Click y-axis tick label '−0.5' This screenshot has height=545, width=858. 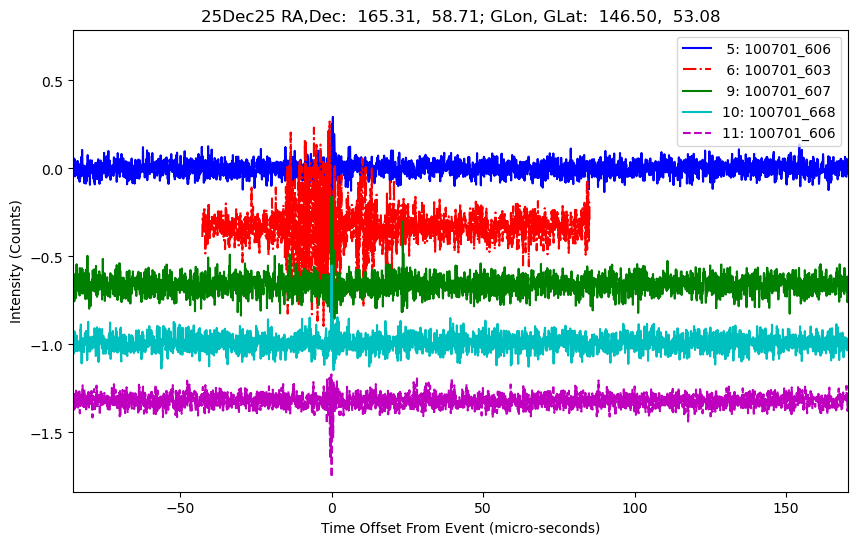pos(48,257)
